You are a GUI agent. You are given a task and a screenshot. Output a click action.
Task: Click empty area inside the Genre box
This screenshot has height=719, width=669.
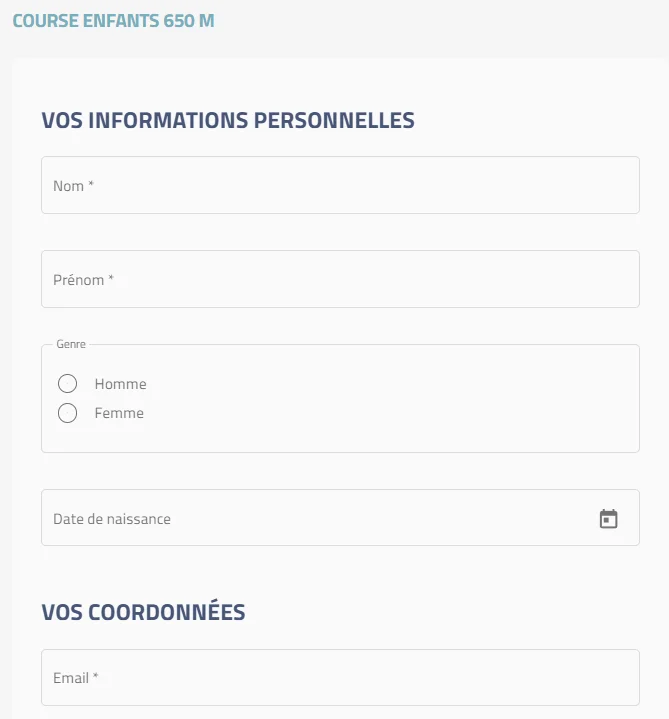pos(390,399)
